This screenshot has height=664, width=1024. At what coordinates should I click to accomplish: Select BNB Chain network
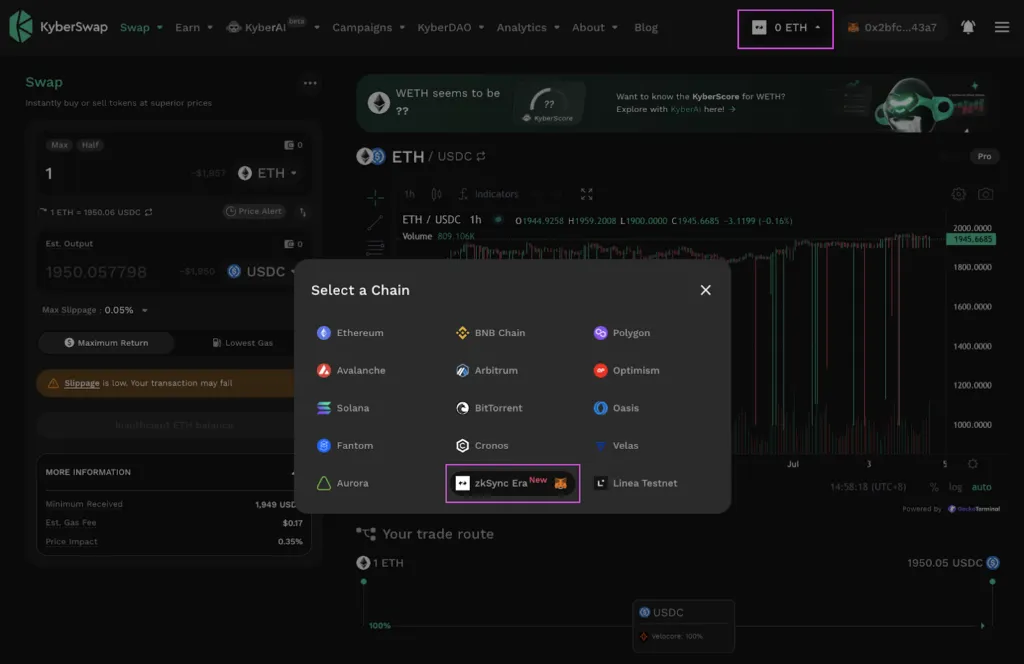490,333
